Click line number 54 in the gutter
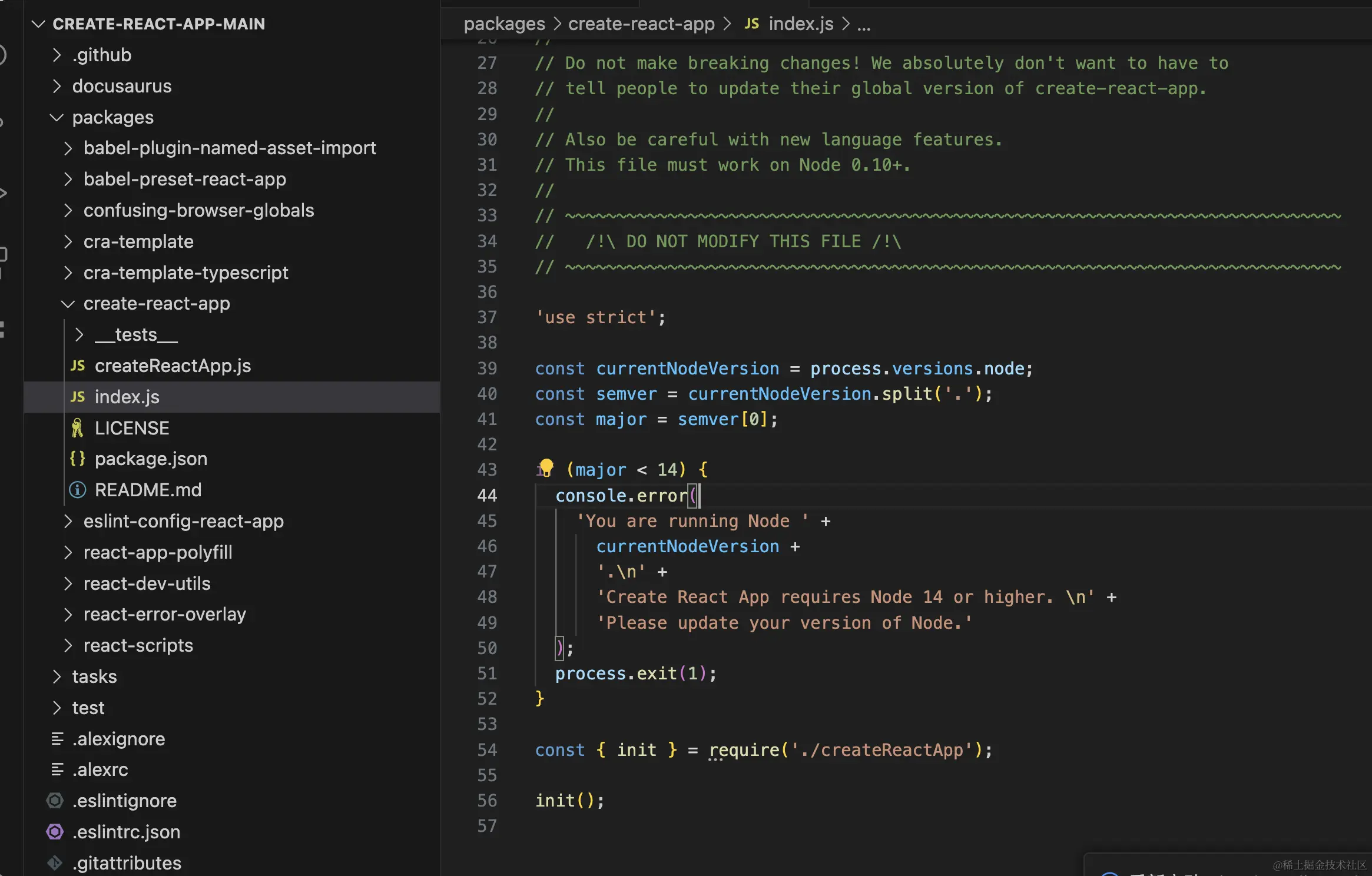 (487, 750)
